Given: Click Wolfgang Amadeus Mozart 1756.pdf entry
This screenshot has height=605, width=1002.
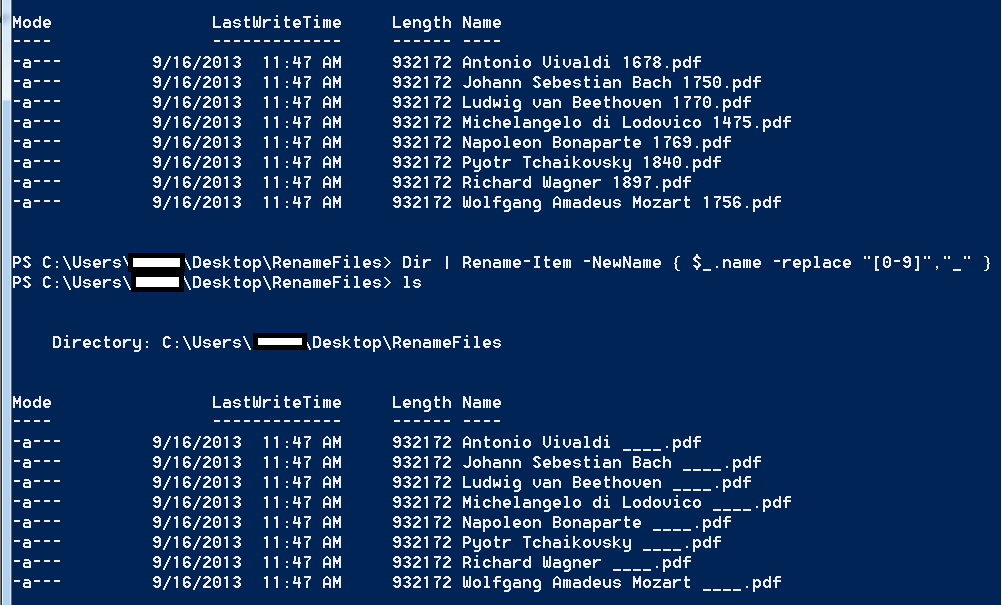Looking at the screenshot, I should pos(621,203).
